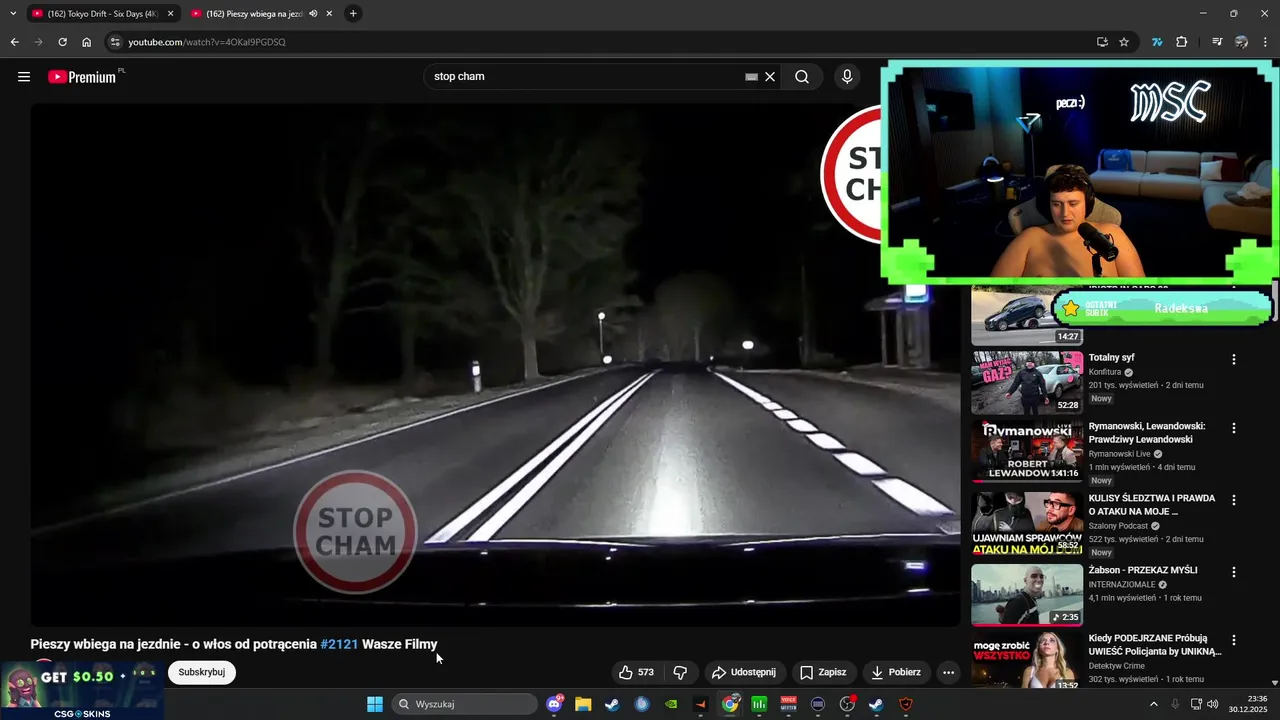The image size is (1280, 720).
Task: Open browser extensions puzzle icon
Action: [1182, 42]
